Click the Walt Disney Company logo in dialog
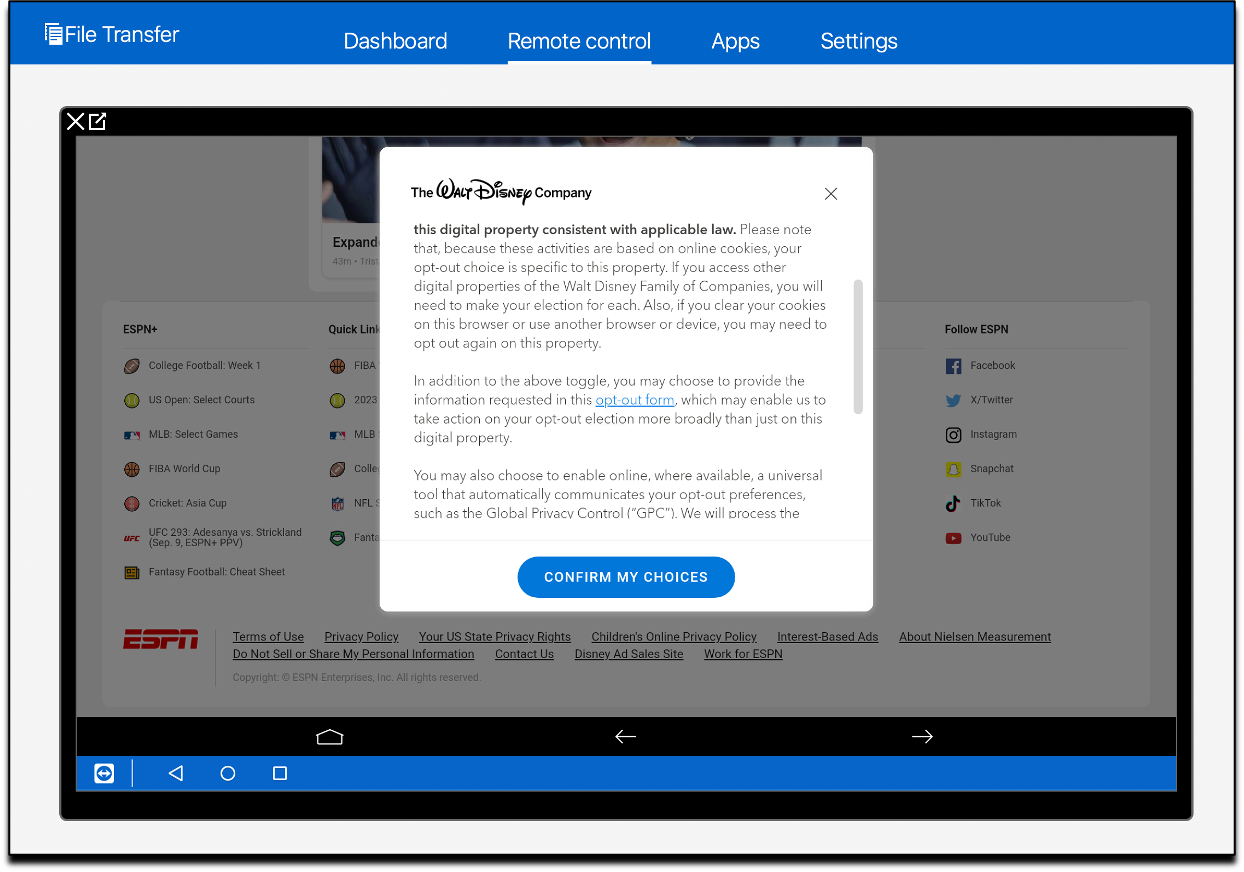1244x872 pixels. pyautogui.click(x=501, y=192)
